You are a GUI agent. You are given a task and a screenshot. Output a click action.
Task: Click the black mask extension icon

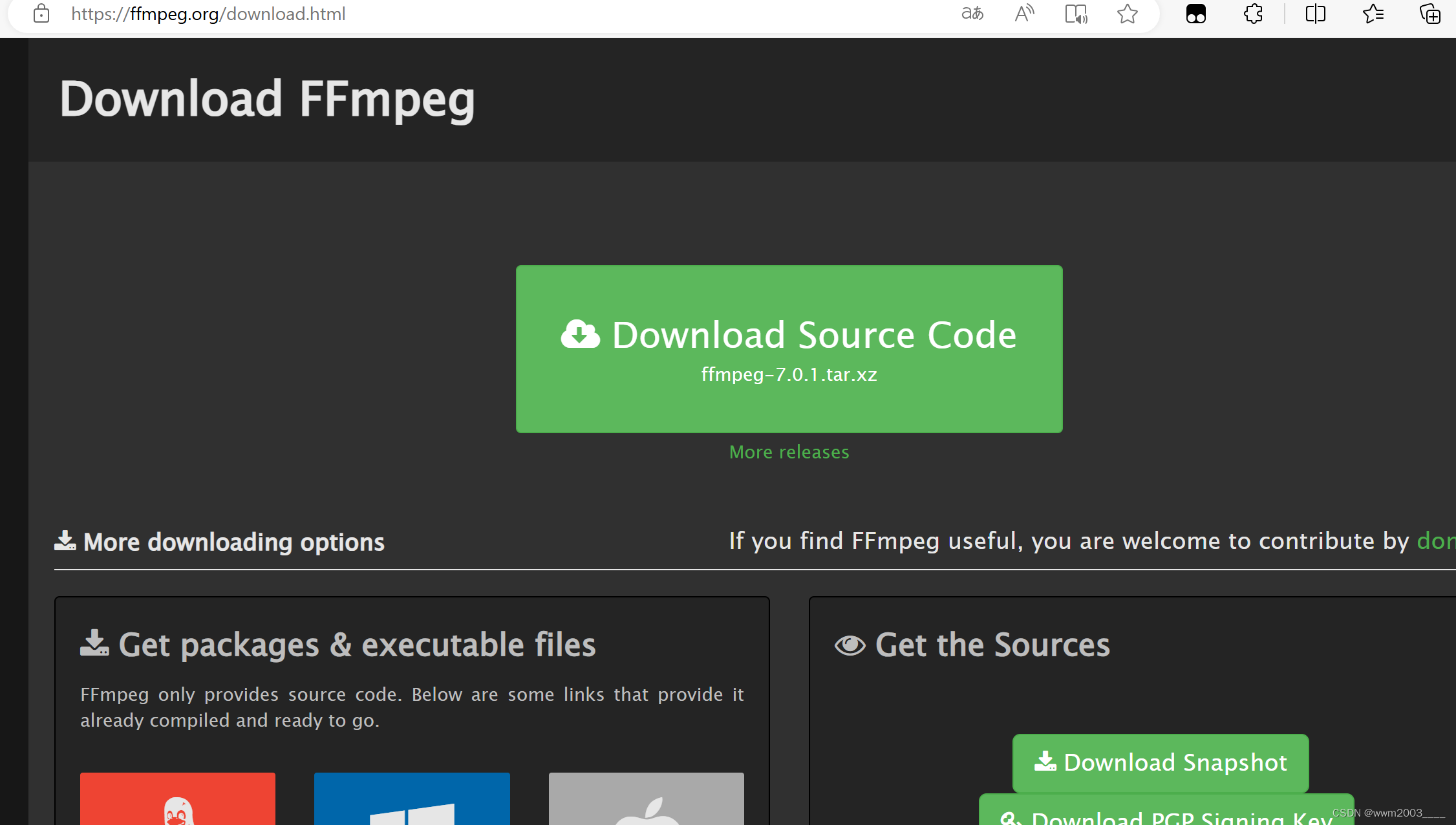pyautogui.click(x=1195, y=14)
